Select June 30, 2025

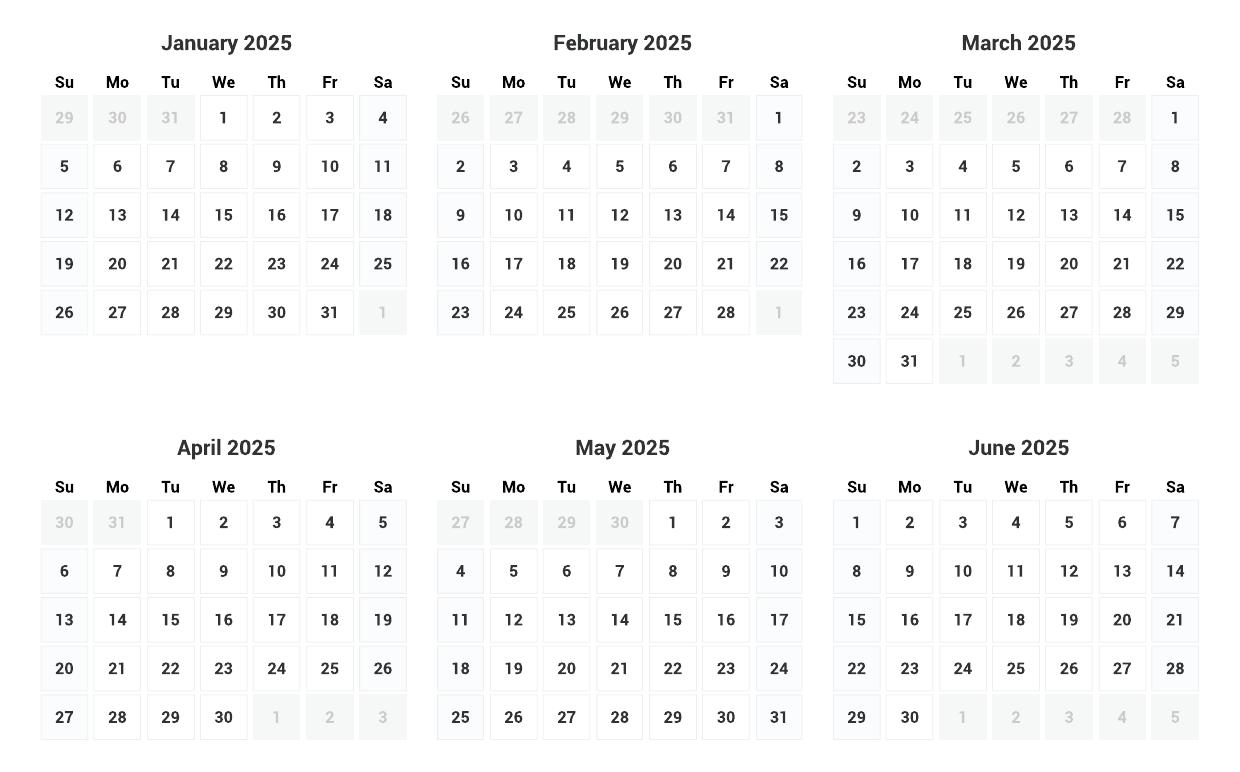point(909,717)
